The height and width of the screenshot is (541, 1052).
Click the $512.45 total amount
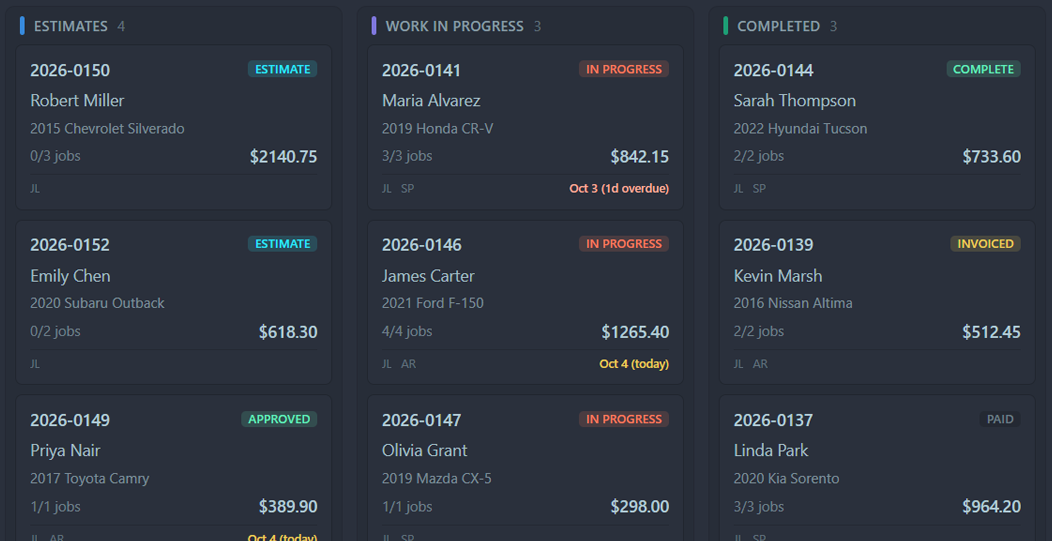click(991, 332)
